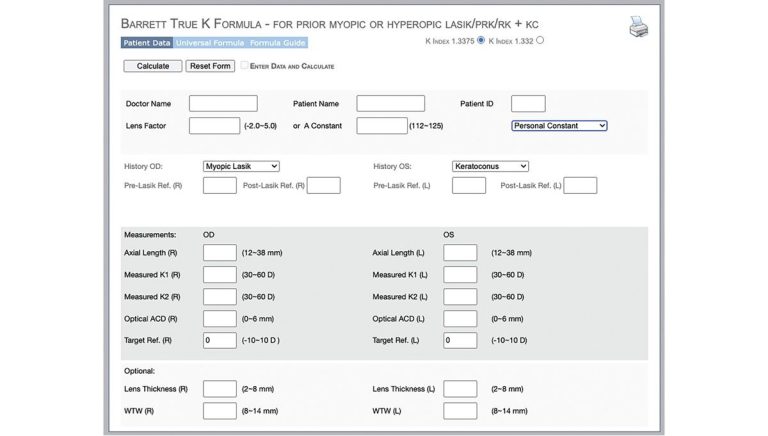Enable Enter Data and Calculate checkbox
The image size is (768, 436).
(244, 65)
